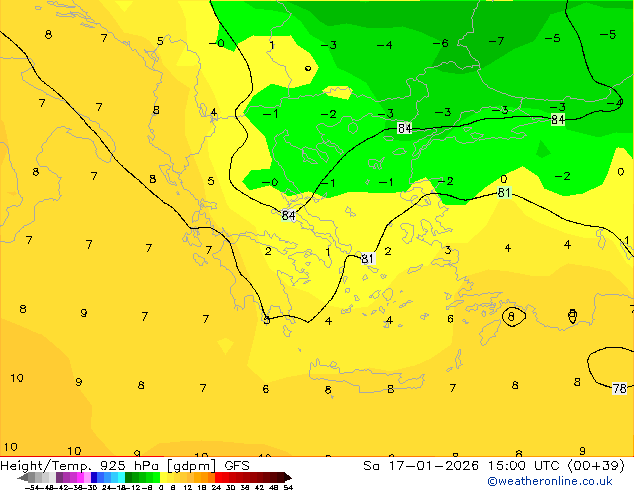Viewport: 634px width, 490px height.
Task: Click the 8 value enclosed by a closed contour ring
Action: click(x=511, y=316)
